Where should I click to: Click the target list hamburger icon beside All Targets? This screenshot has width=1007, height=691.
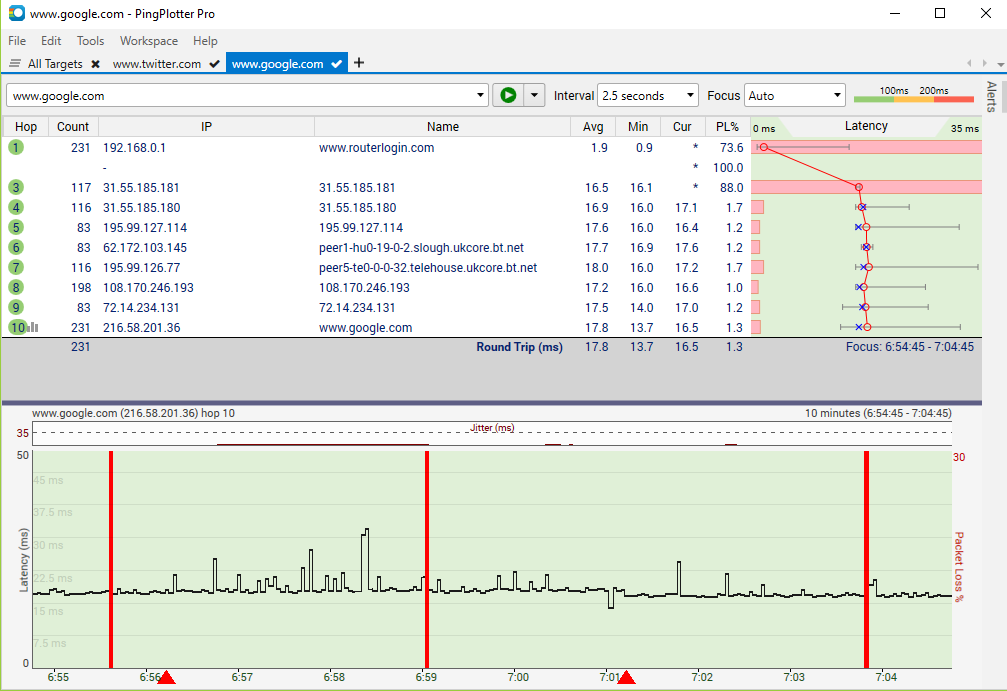click(14, 62)
